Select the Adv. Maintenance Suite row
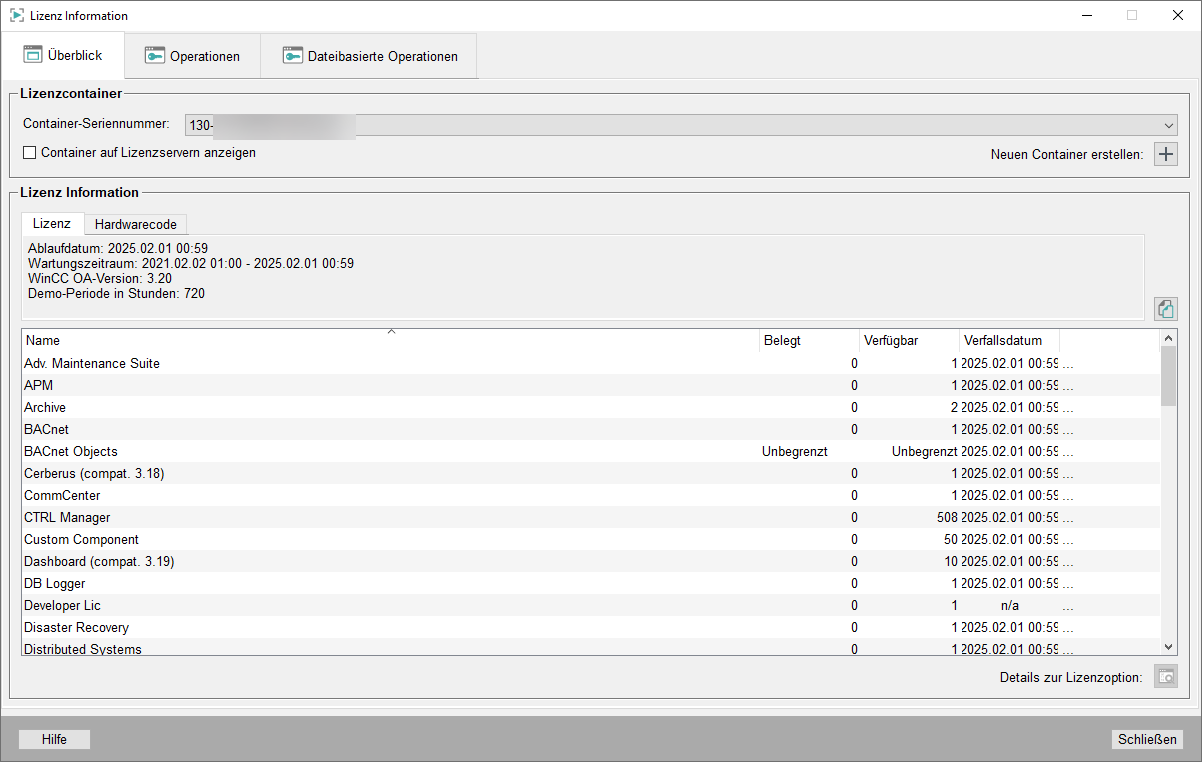Image resolution: width=1202 pixels, height=762 pixels. (591, 363)
